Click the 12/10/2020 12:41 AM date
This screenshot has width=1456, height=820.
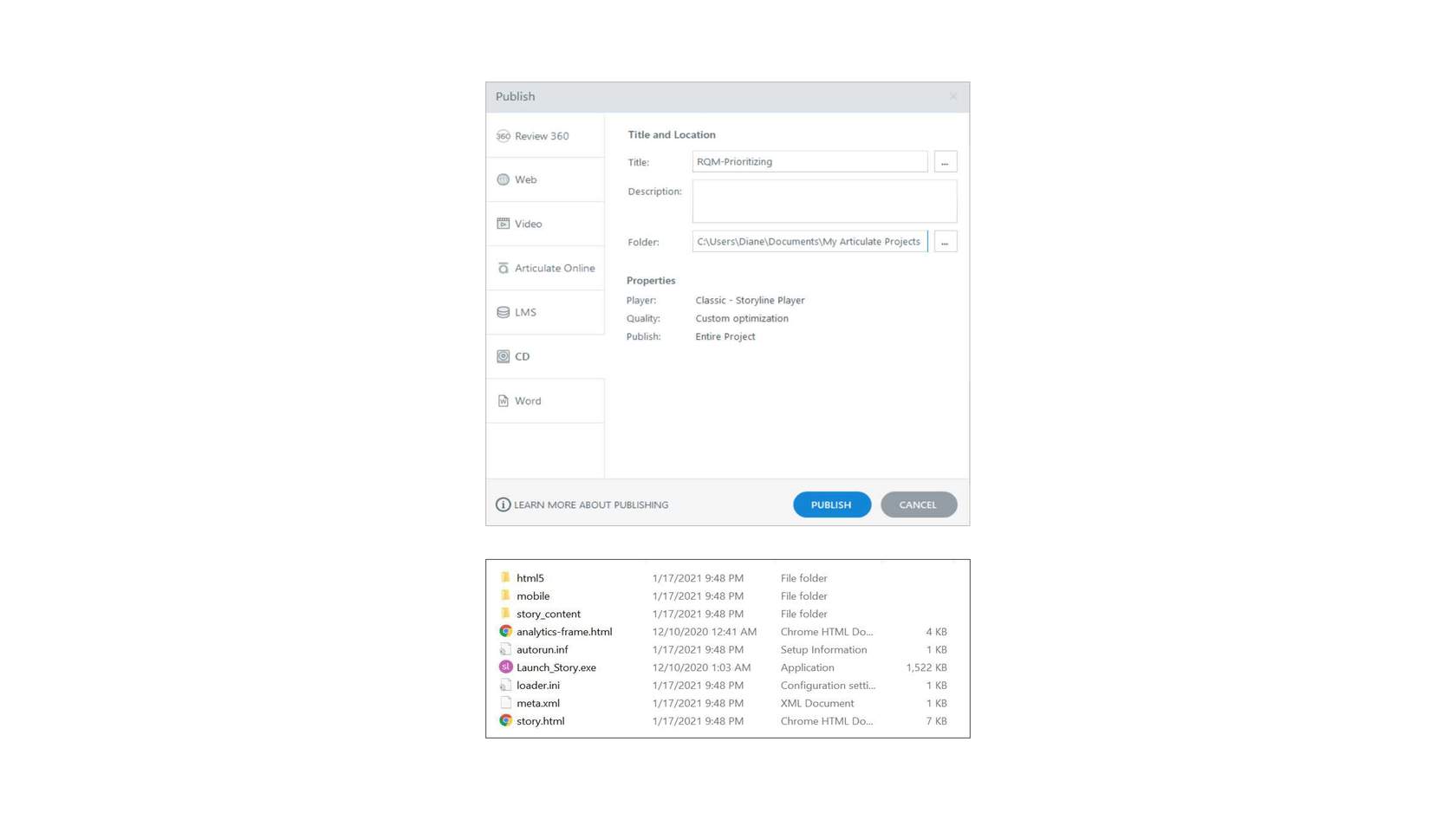[x=705, y=632]
